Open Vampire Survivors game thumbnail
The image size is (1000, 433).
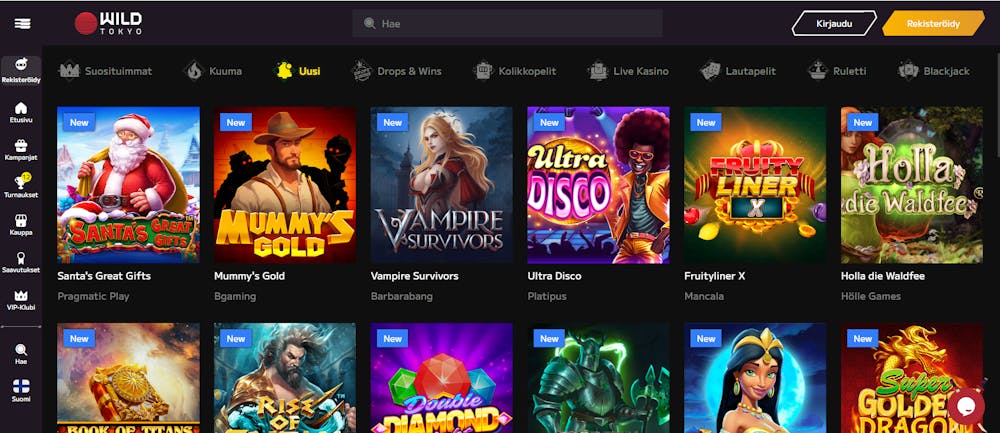click(441, 185)
